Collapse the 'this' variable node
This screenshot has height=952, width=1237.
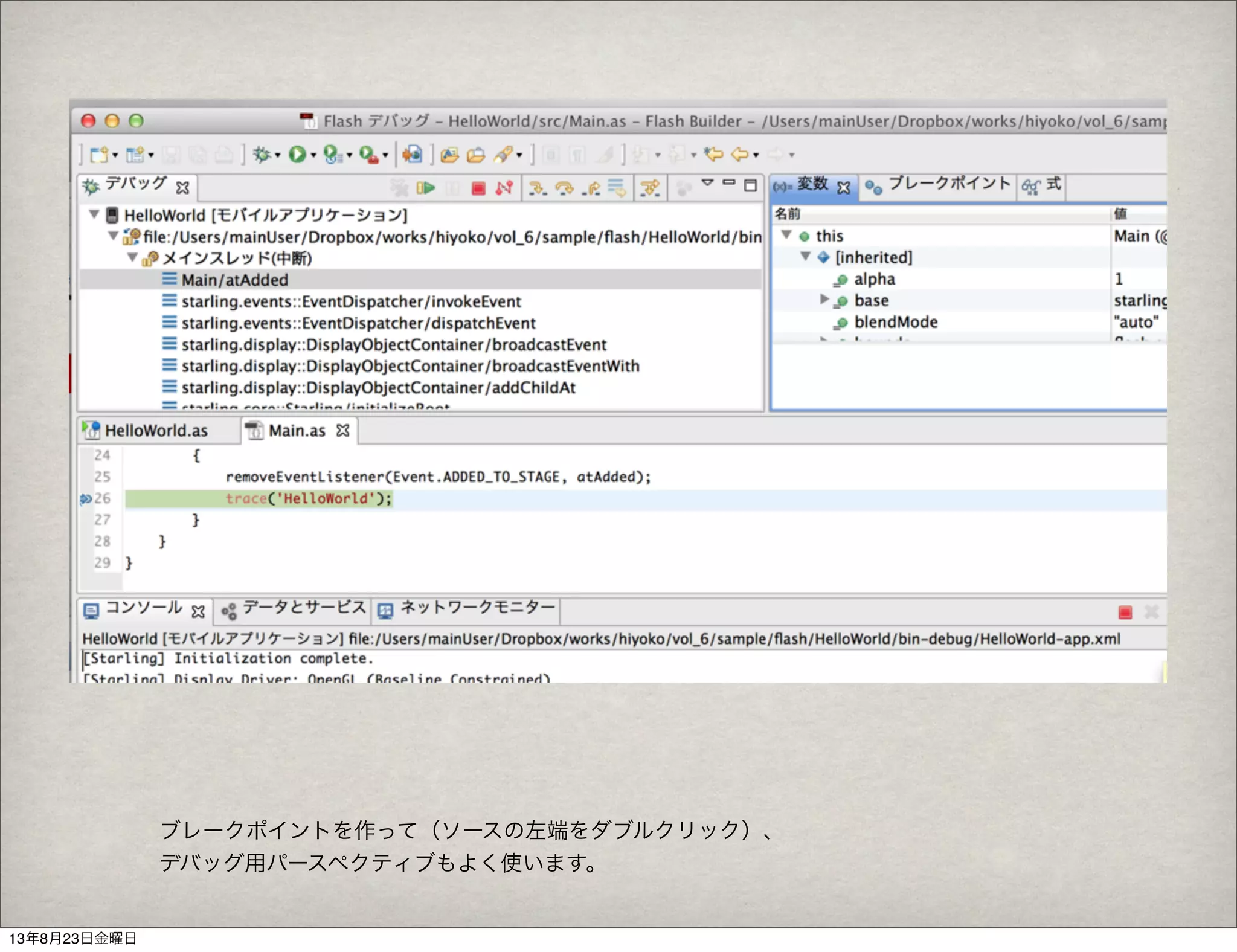(x=786, y=235)
